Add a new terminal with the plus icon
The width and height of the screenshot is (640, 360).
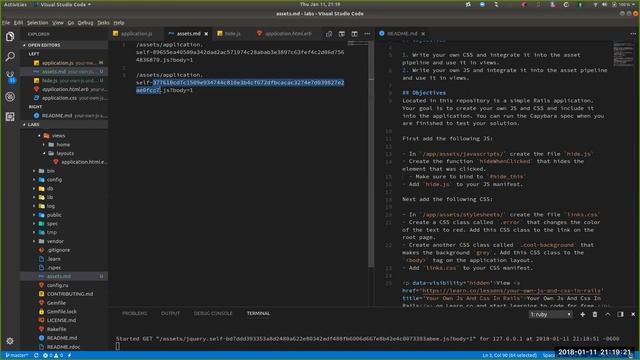pos(582,314)
